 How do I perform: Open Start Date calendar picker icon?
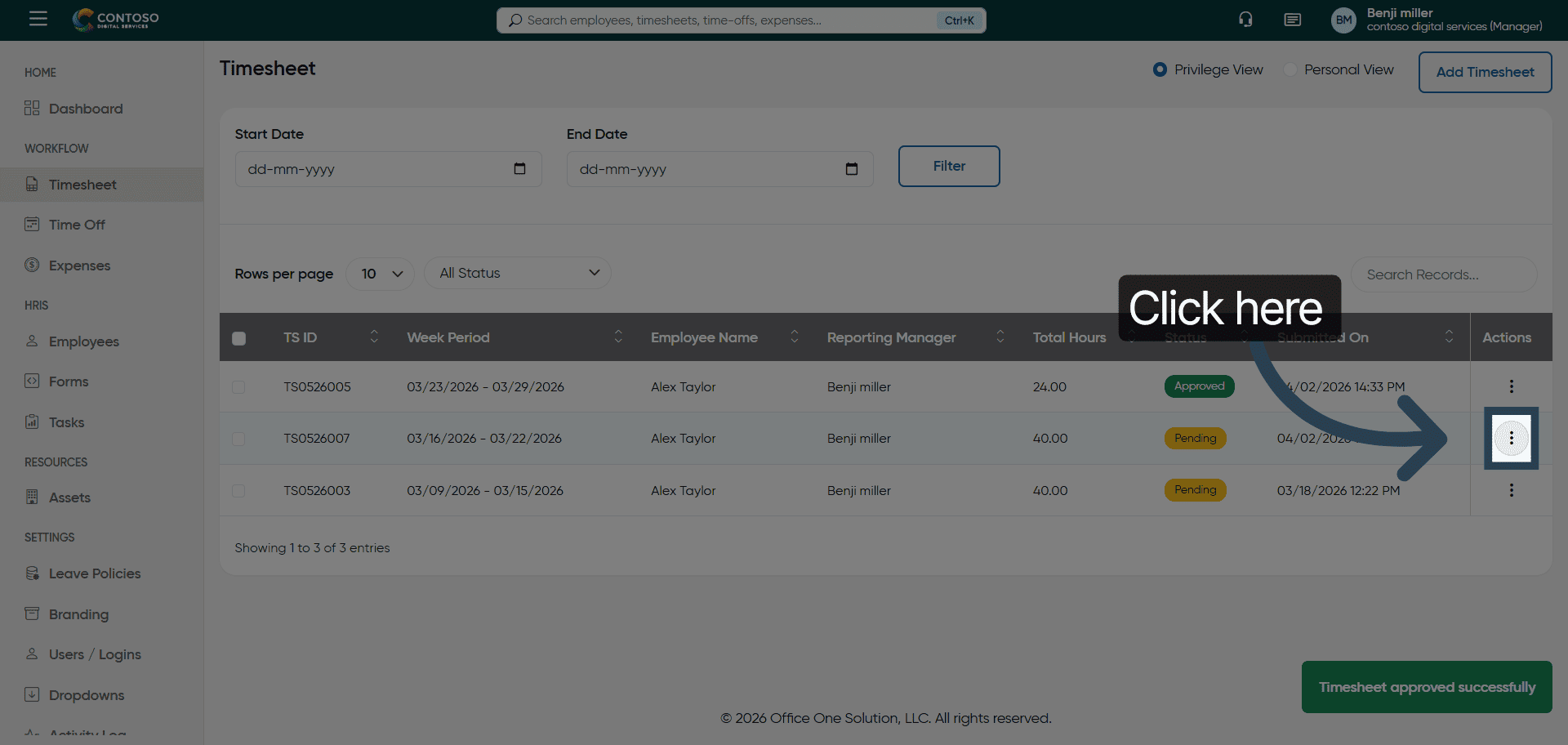click(519, 169)
